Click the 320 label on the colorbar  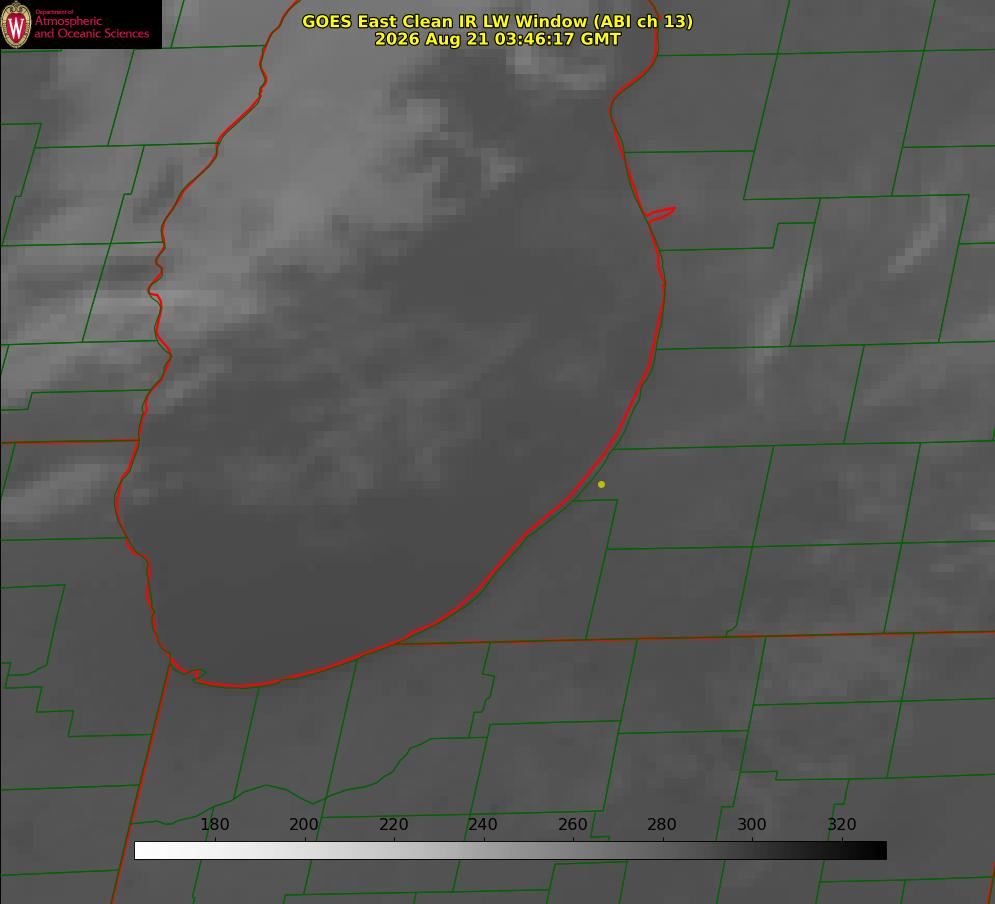842,824
